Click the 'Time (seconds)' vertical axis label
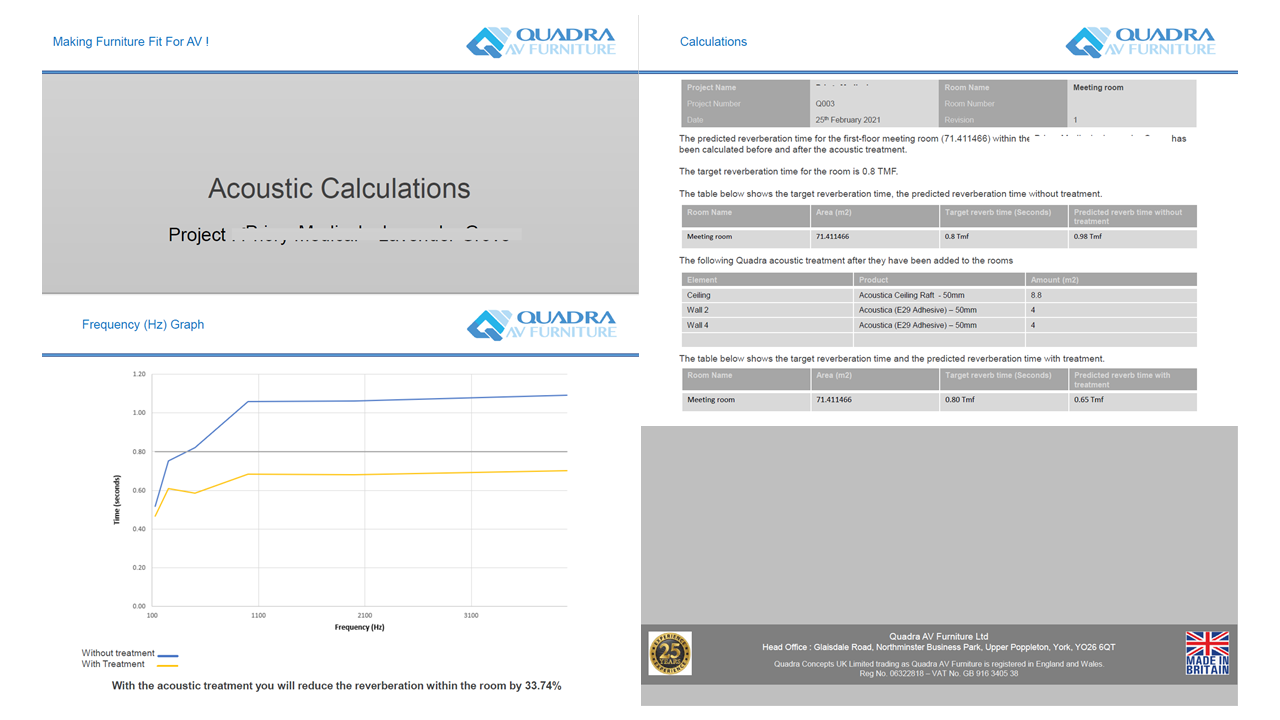1280x720 pixels. click(x=117, y=500)
